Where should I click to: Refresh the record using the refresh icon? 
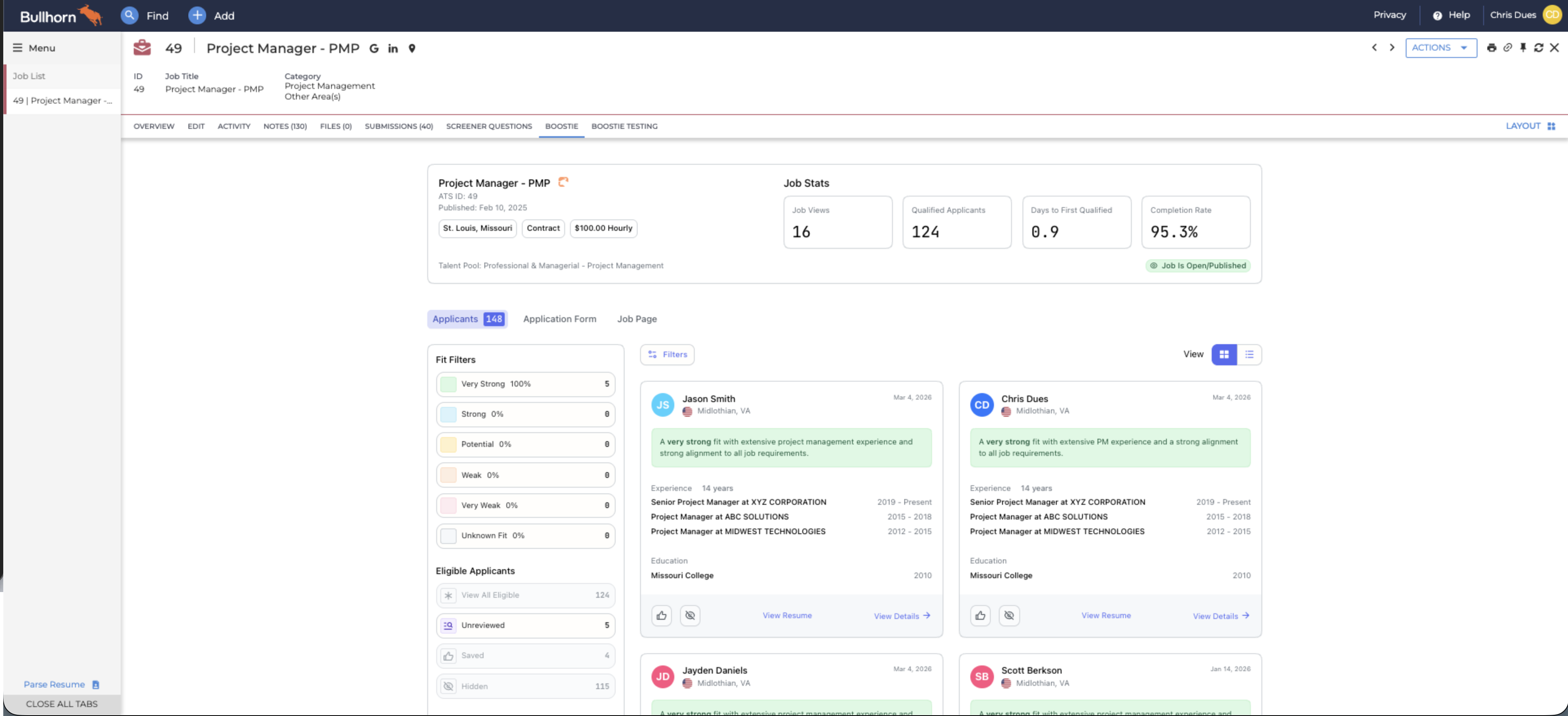(1539, 47)
